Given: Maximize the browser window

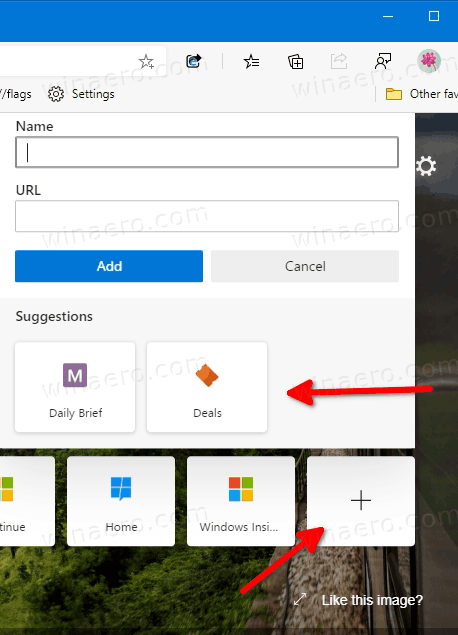Looking at the screenshot, I should [434, 16].
